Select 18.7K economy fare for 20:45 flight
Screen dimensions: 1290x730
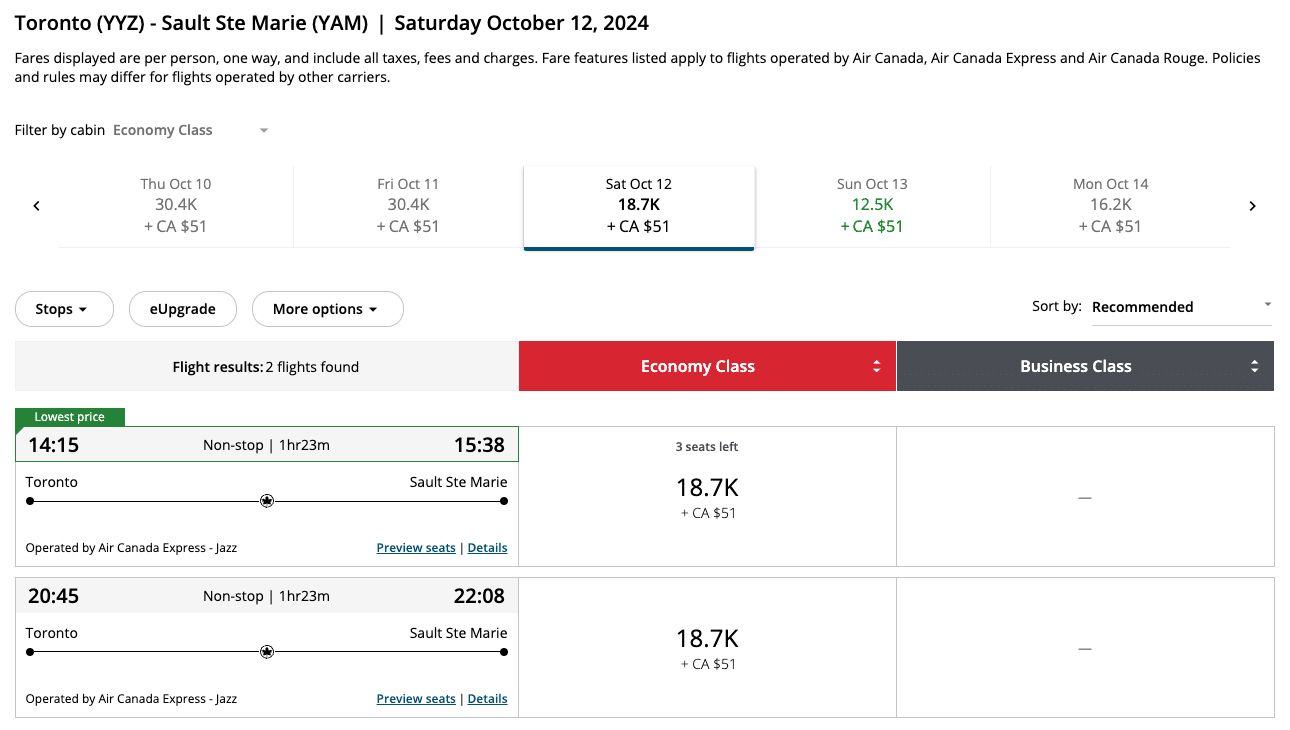tap(707, 647)
